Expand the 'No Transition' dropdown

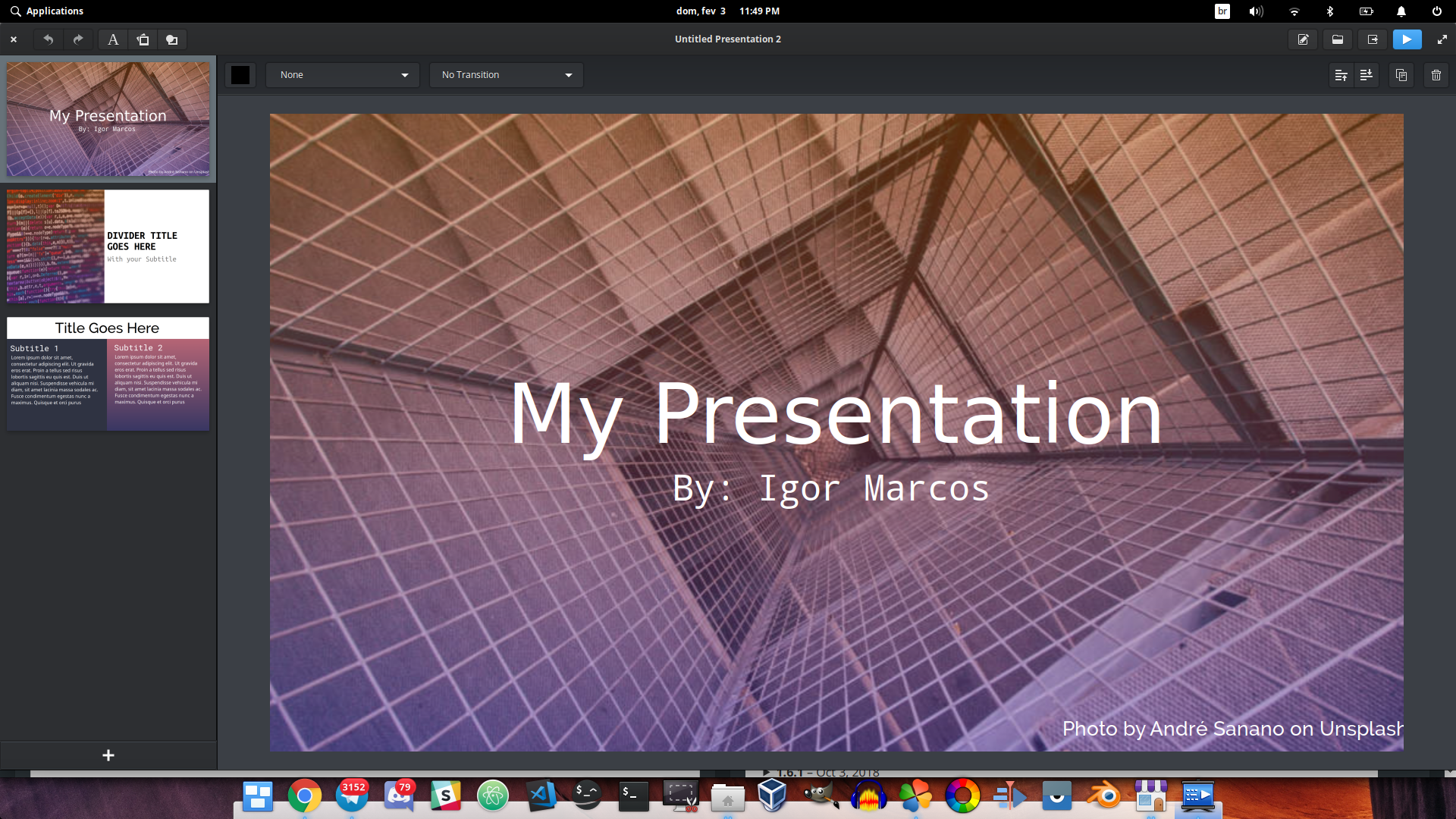pos(507,75)
